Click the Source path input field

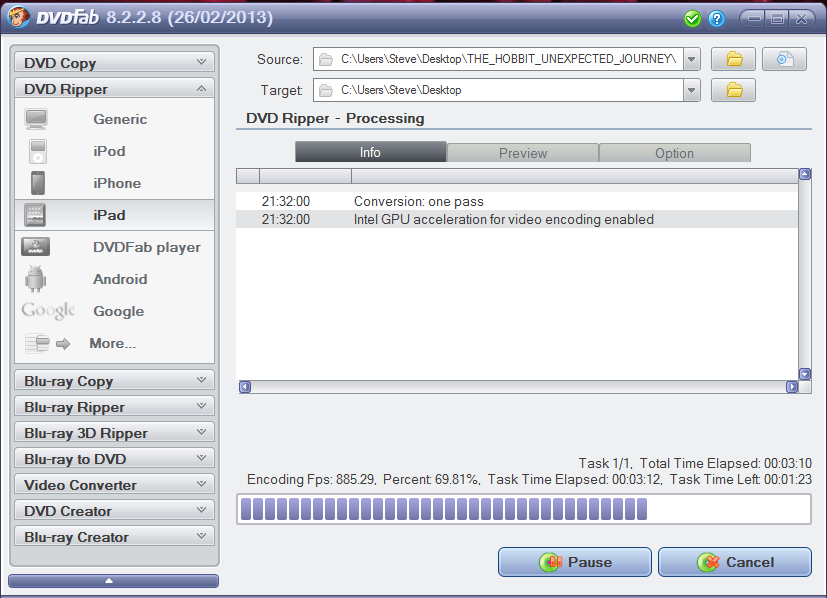(x=498, y=59)
